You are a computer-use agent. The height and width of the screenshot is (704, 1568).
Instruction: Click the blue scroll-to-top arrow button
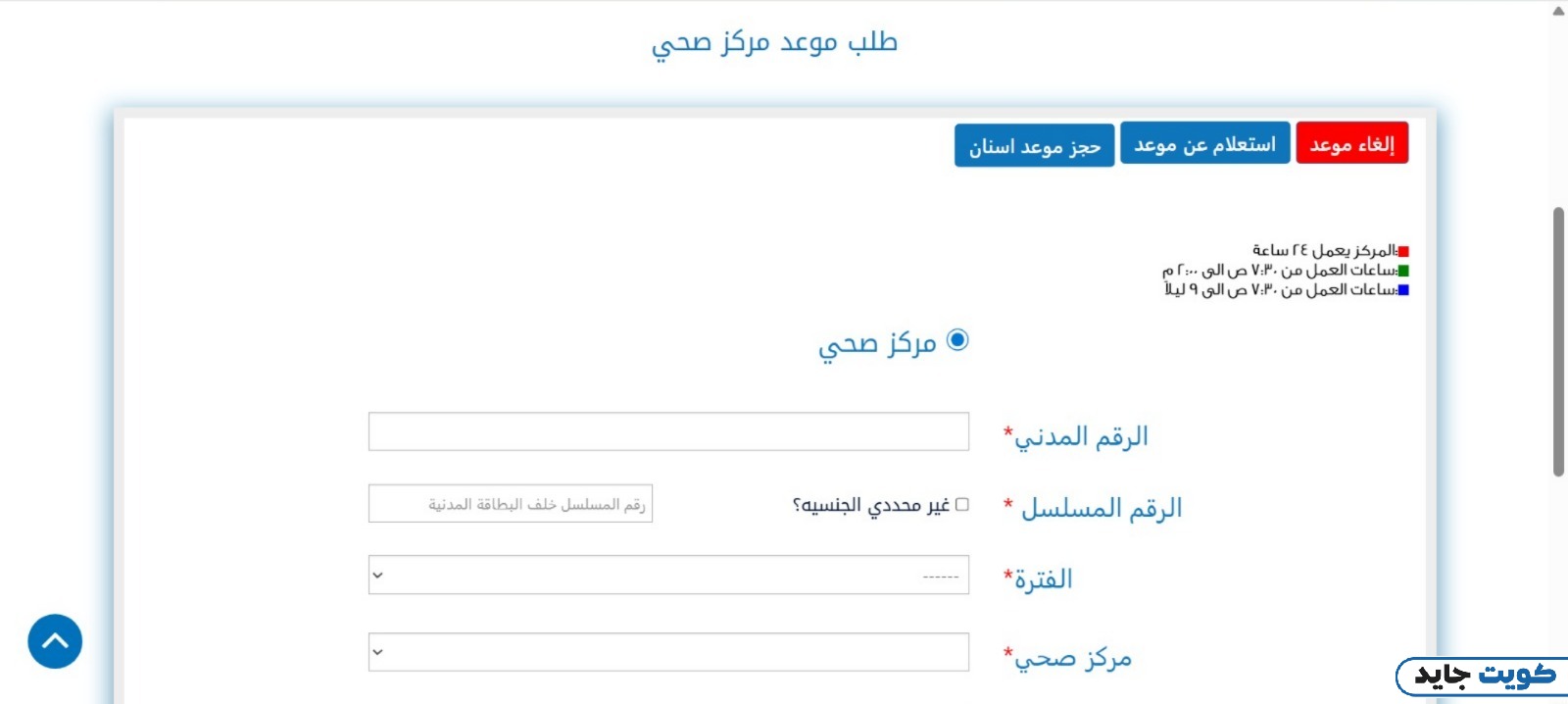coord(55,641)
